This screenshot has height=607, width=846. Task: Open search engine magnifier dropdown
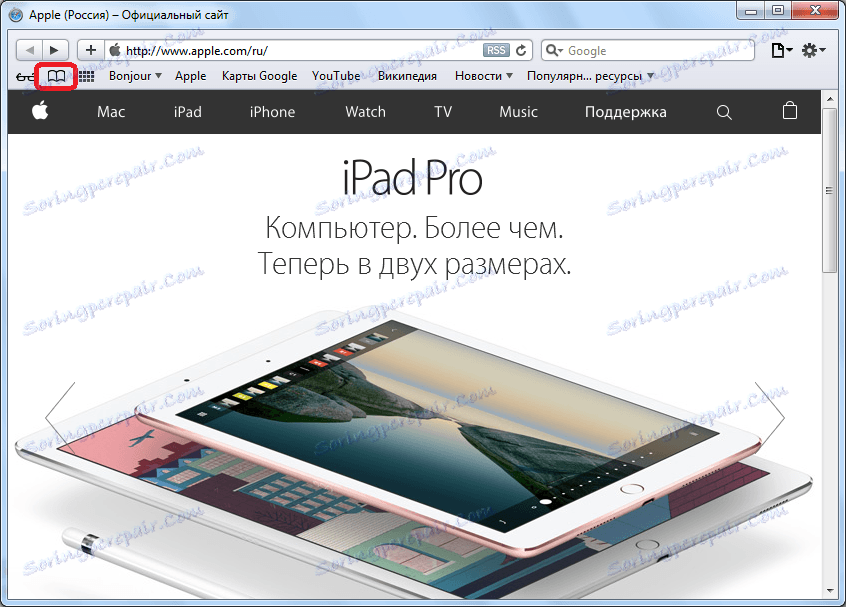[x=554, y=51]
